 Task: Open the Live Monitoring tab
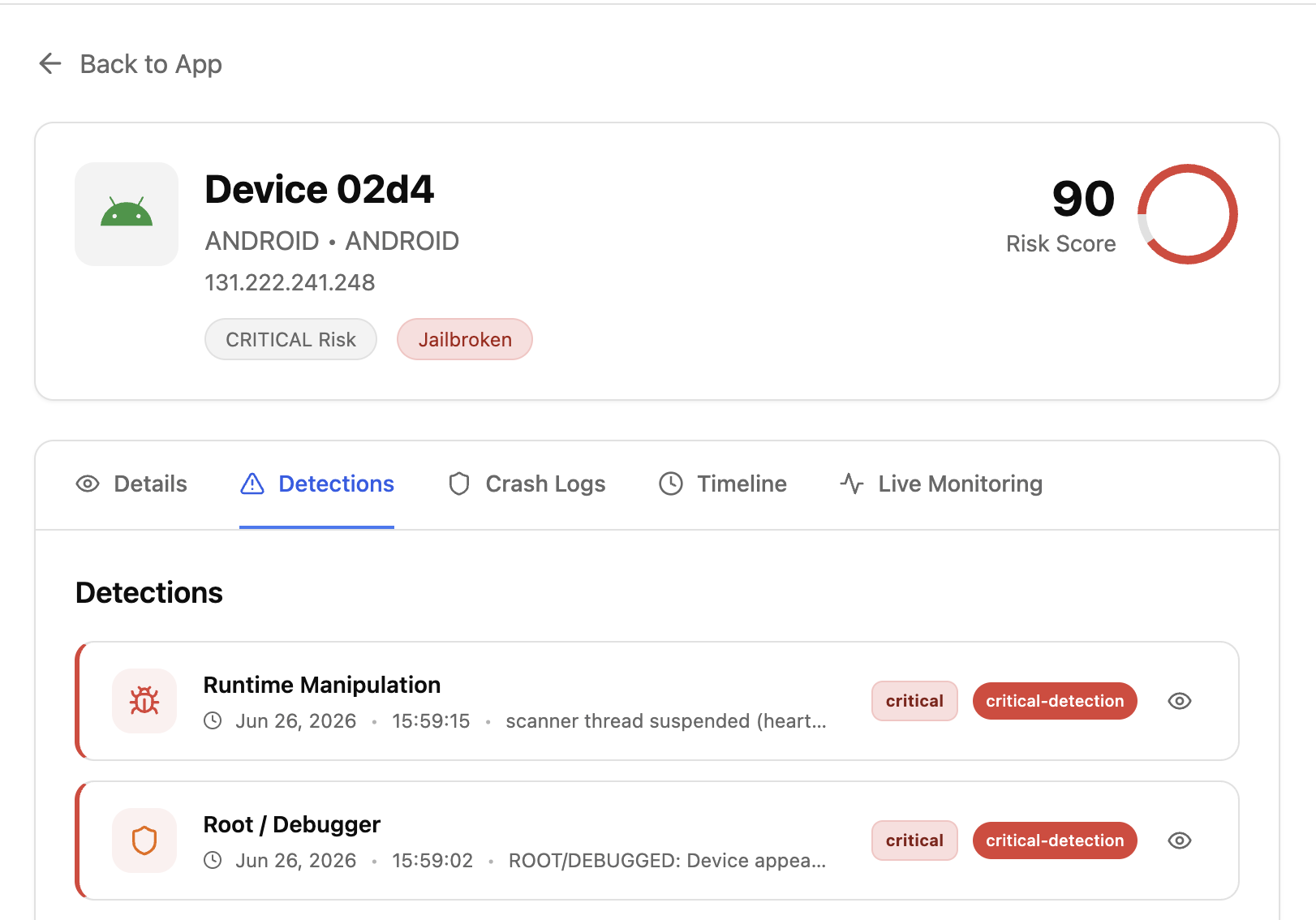pos(941,484)
